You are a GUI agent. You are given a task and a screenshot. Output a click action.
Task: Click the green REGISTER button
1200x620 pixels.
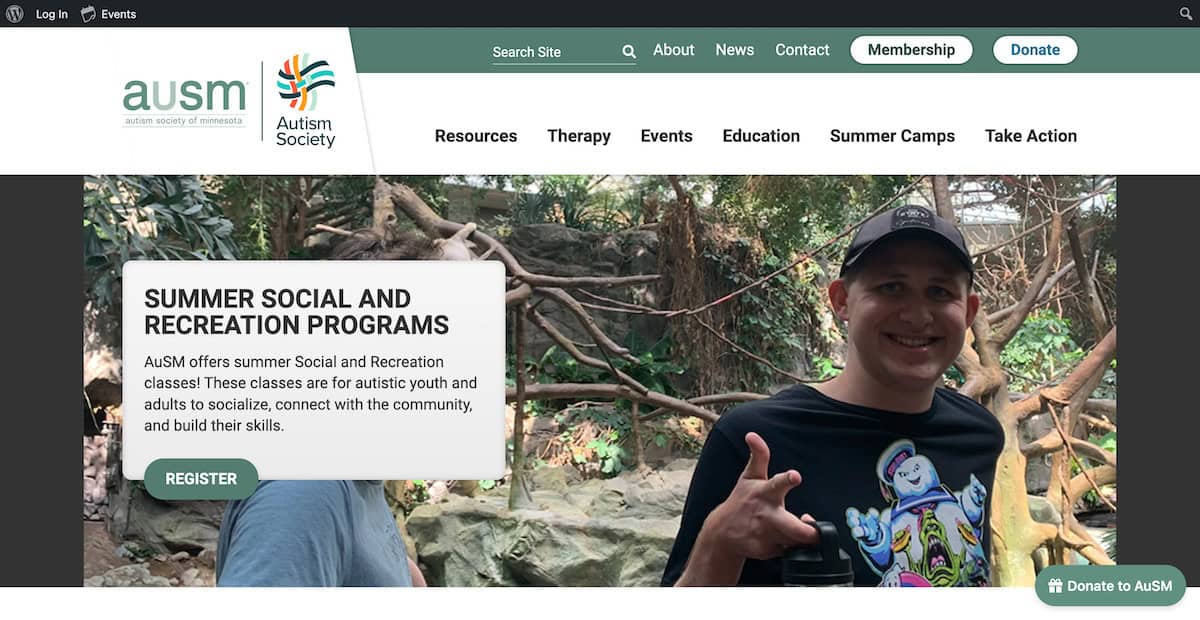[x=201, y=479]
